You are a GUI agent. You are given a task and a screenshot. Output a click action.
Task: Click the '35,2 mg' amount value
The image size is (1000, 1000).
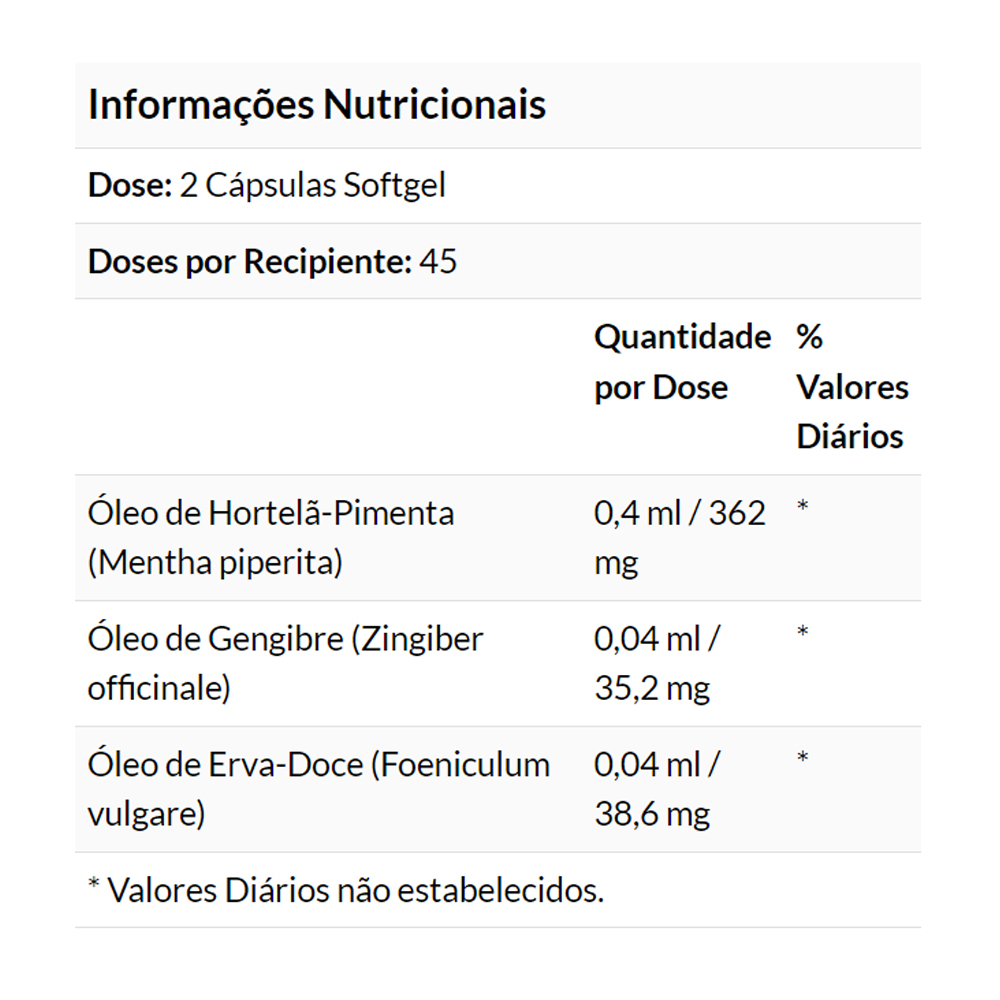[x=652, y=689]
